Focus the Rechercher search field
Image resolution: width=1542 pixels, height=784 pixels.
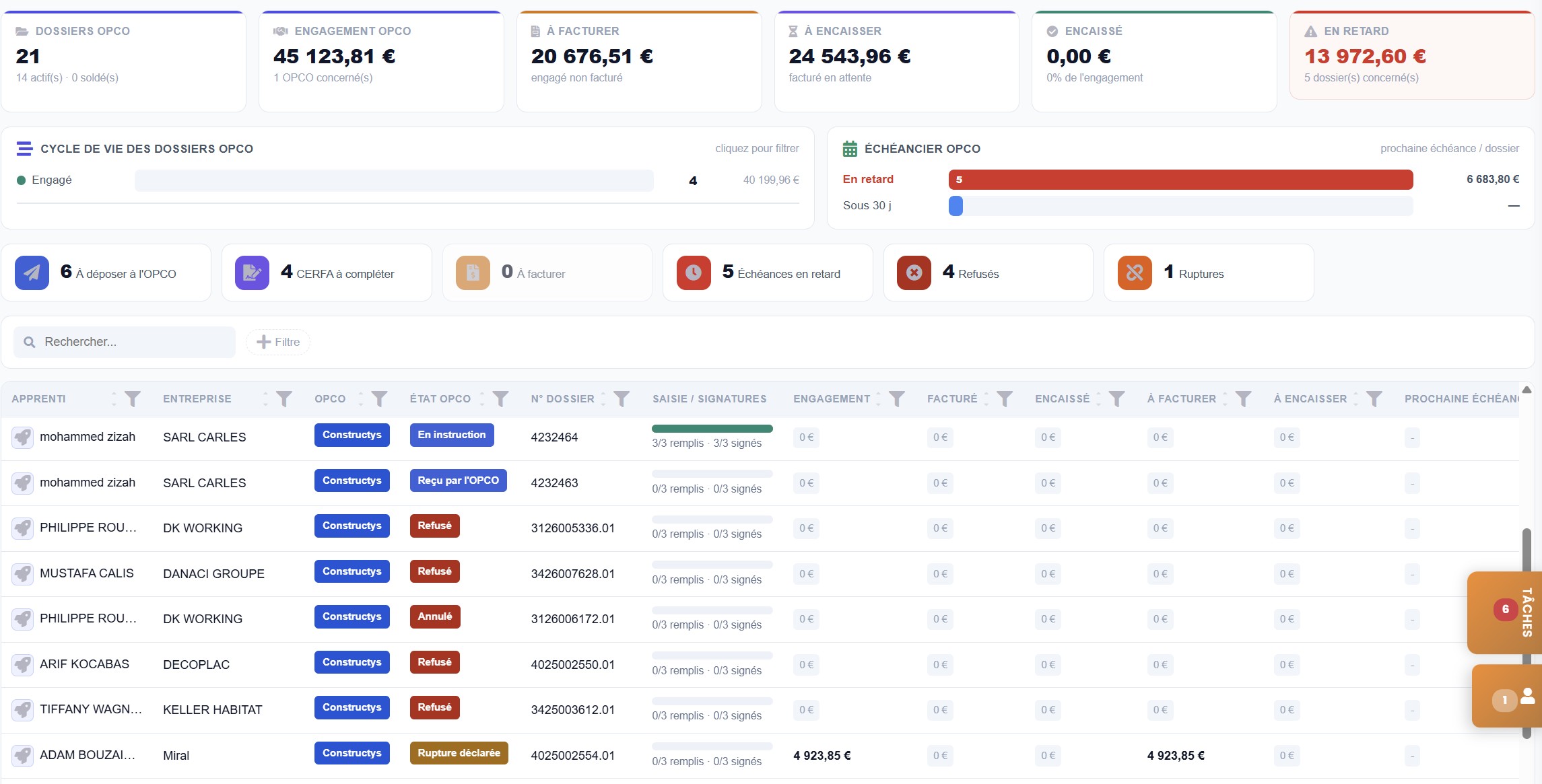point(125,342)
